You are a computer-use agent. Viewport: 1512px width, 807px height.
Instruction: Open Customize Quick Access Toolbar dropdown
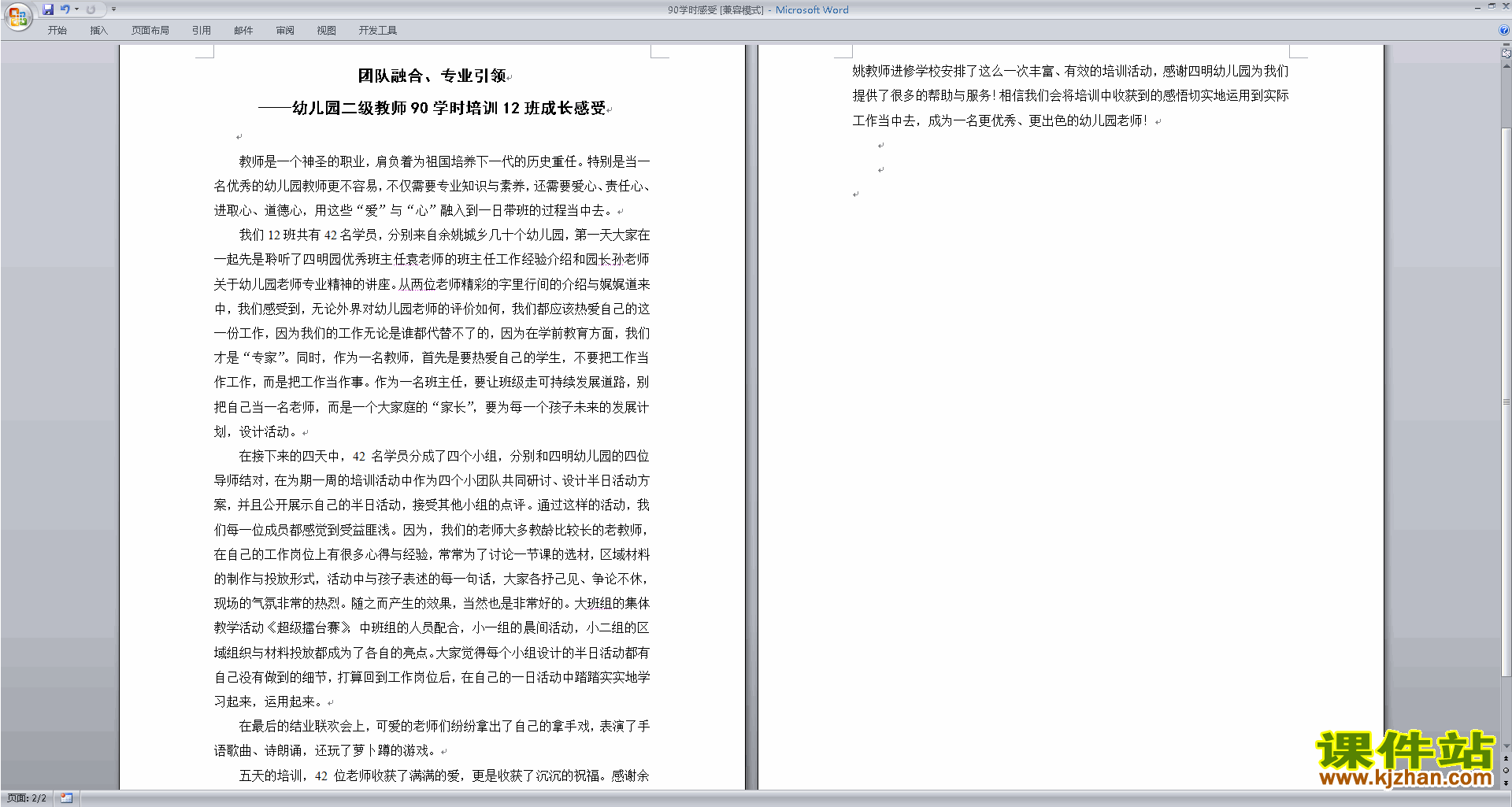click(x=113, y=9)
